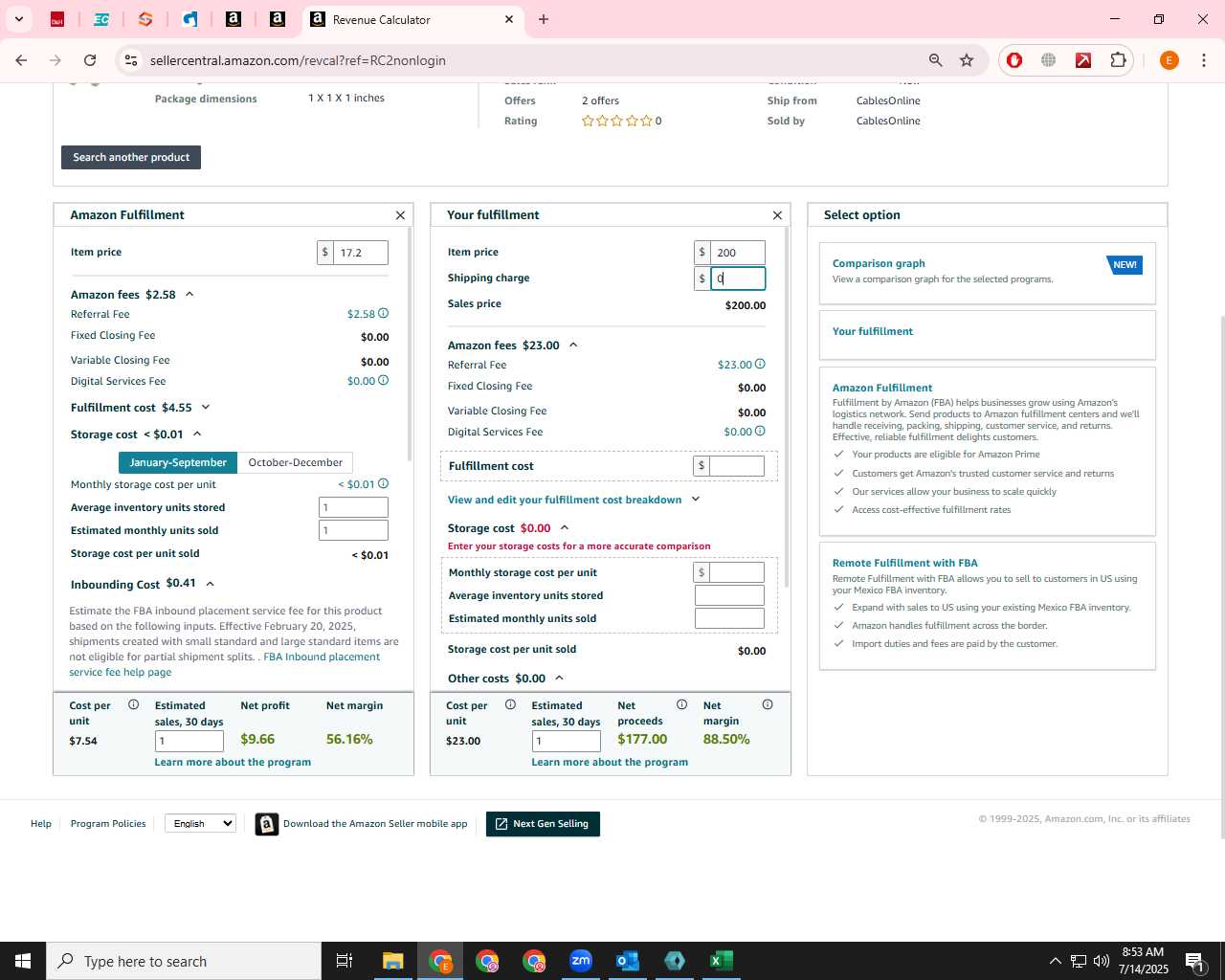Reload the page with browser refresh icon
Viewport: 1225px width, 980px height.
point(90,60)
